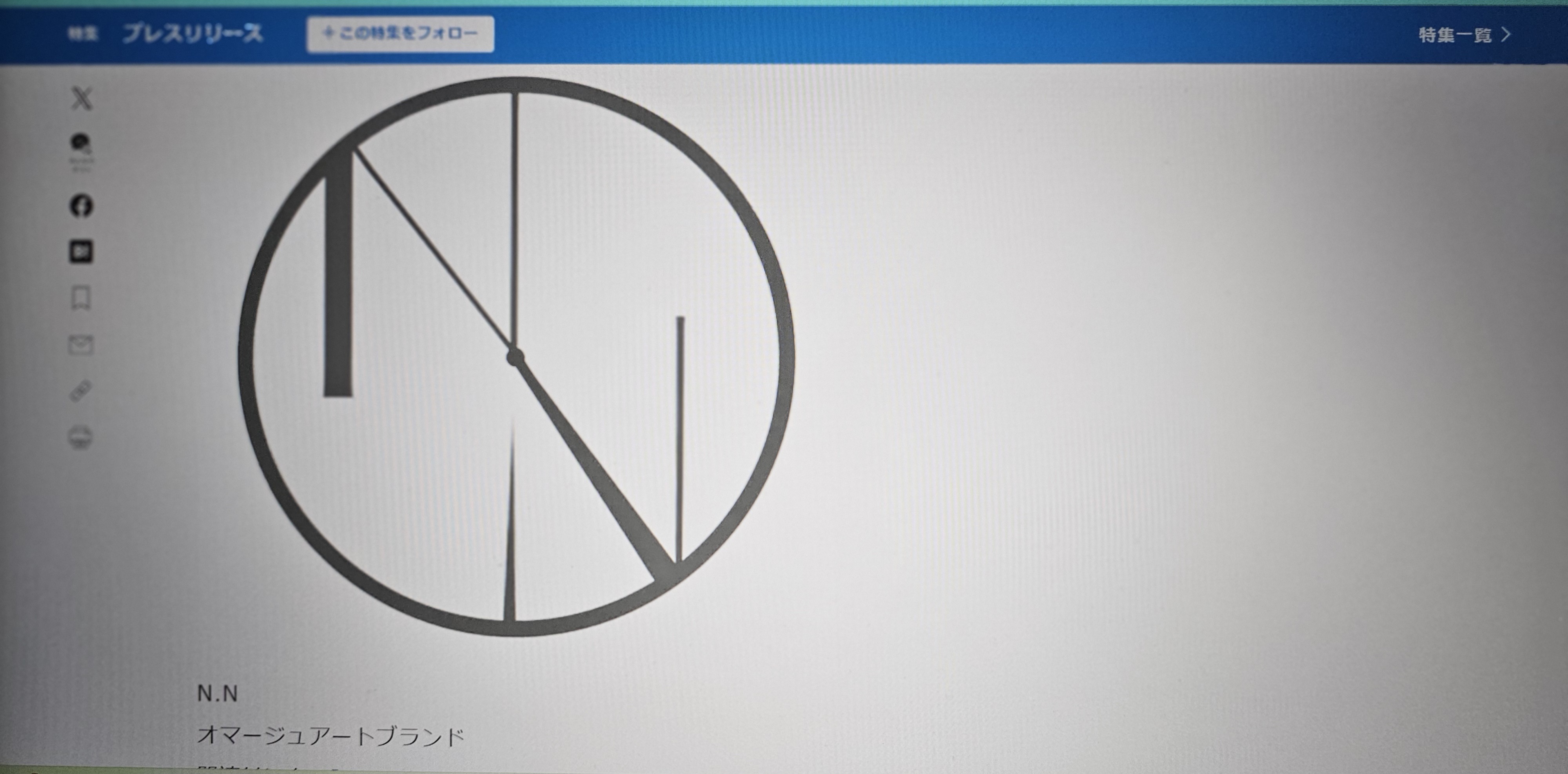Share article on Facebook
The image size is (1568, 774).
(82, 206)
